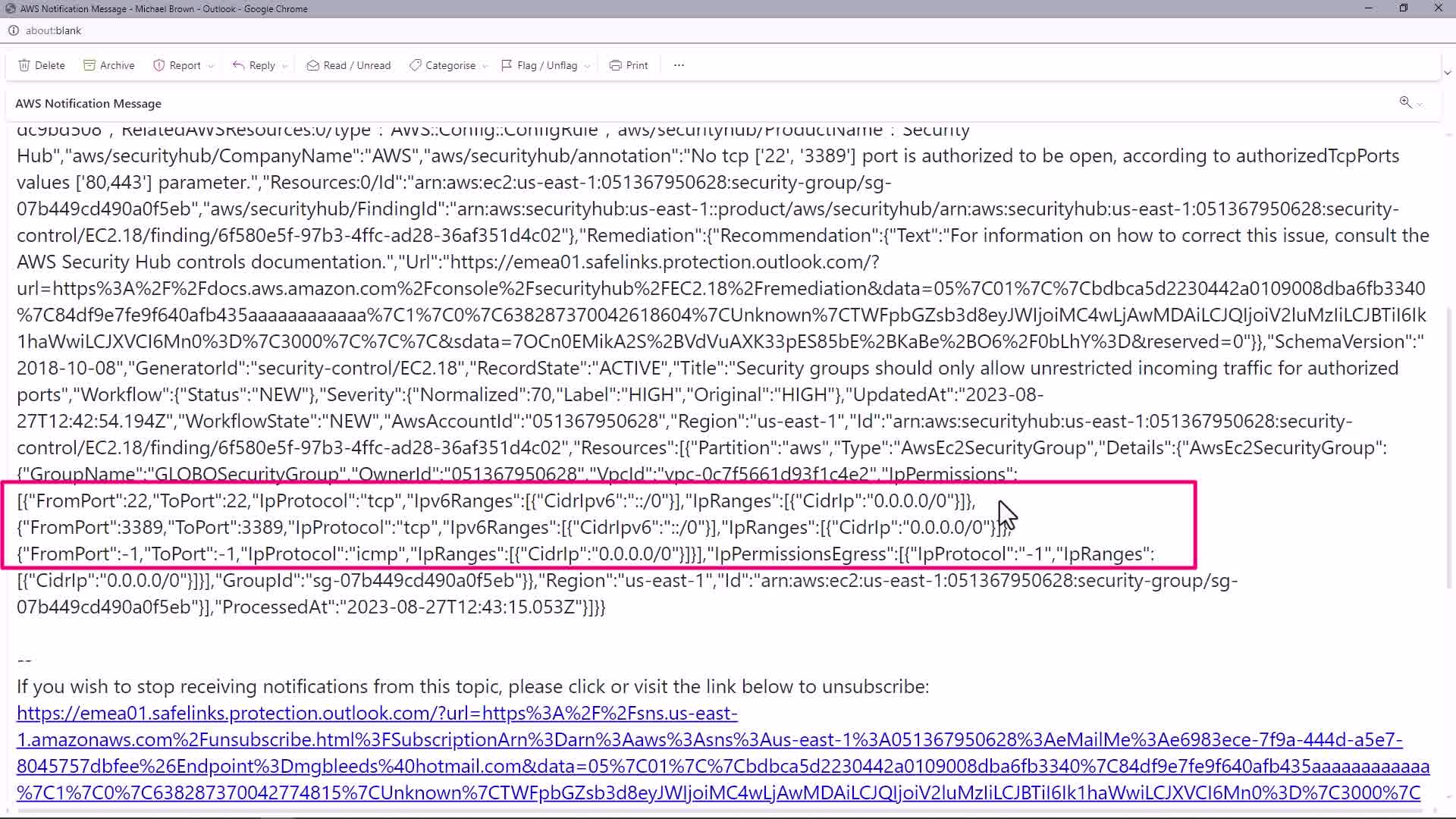Click the site information icon beside about:blank
Image resolution: width=1456 pixels, height=819 pixels.
[x=13, y=30]
